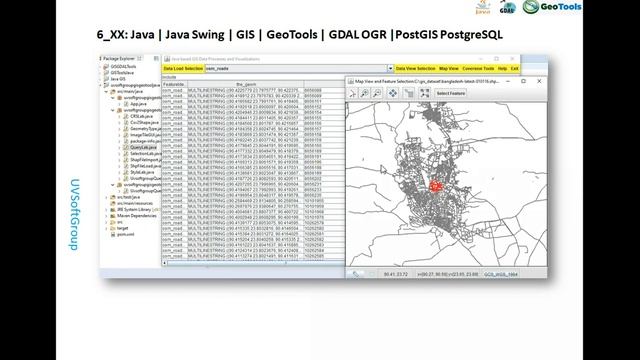Expand the target folder arrow
Screen dimensions: 640x360
coord(107,228)
